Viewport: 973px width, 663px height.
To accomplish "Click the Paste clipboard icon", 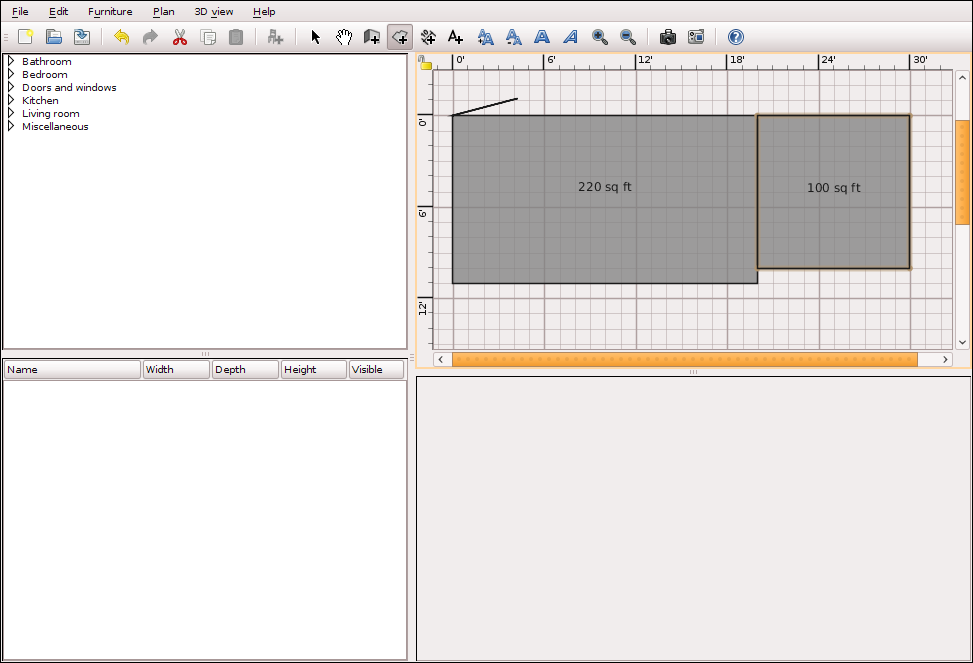I will point(236,37).
